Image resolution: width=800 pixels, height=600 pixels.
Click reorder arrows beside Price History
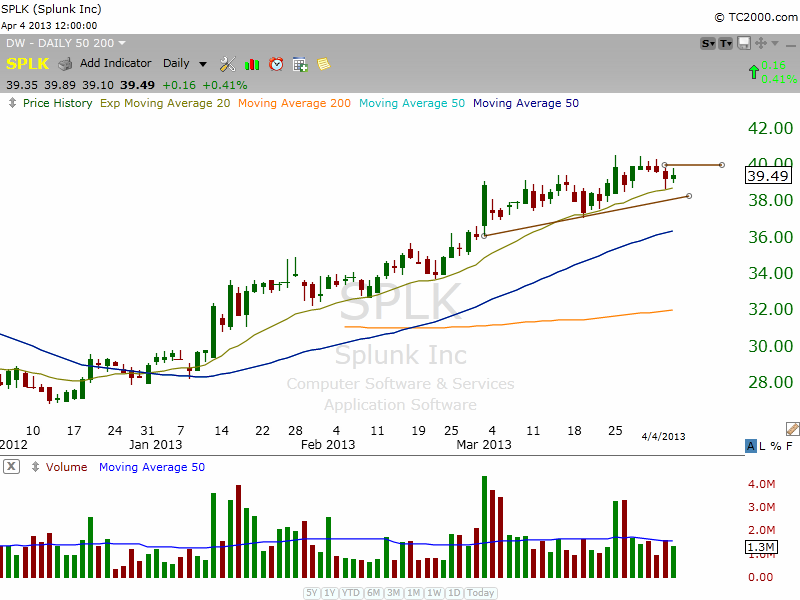click(12, 103)
